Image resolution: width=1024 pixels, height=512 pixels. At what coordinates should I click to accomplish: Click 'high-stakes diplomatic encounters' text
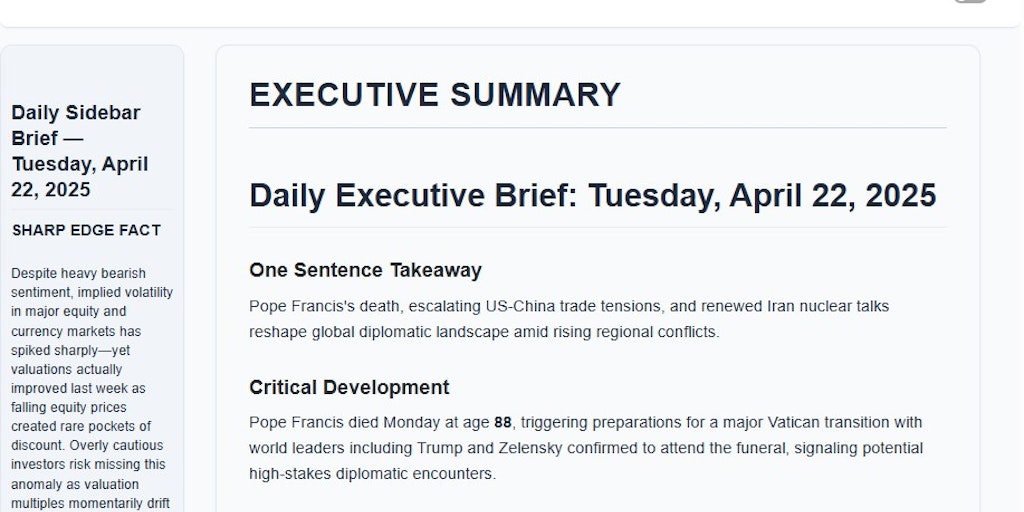click(x=372, y=474)
